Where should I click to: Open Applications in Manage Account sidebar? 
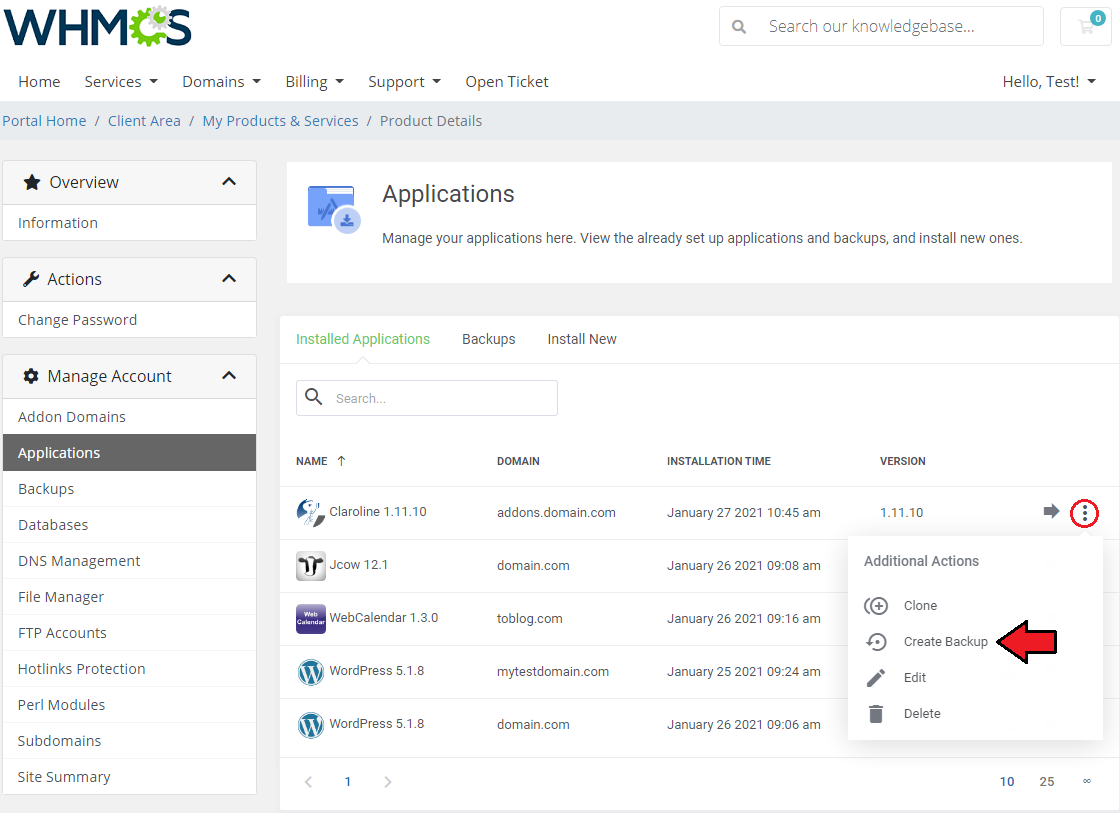click(129, 453)
